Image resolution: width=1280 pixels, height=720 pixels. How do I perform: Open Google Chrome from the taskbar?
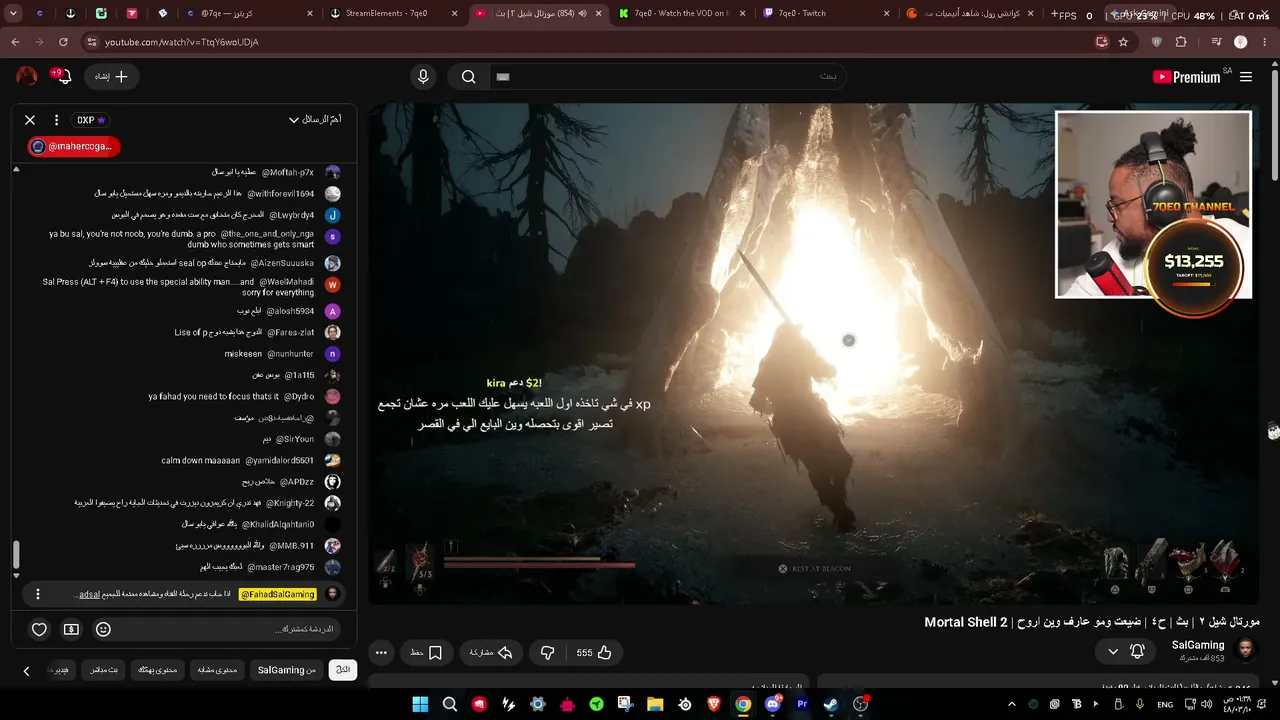[743, 704]
